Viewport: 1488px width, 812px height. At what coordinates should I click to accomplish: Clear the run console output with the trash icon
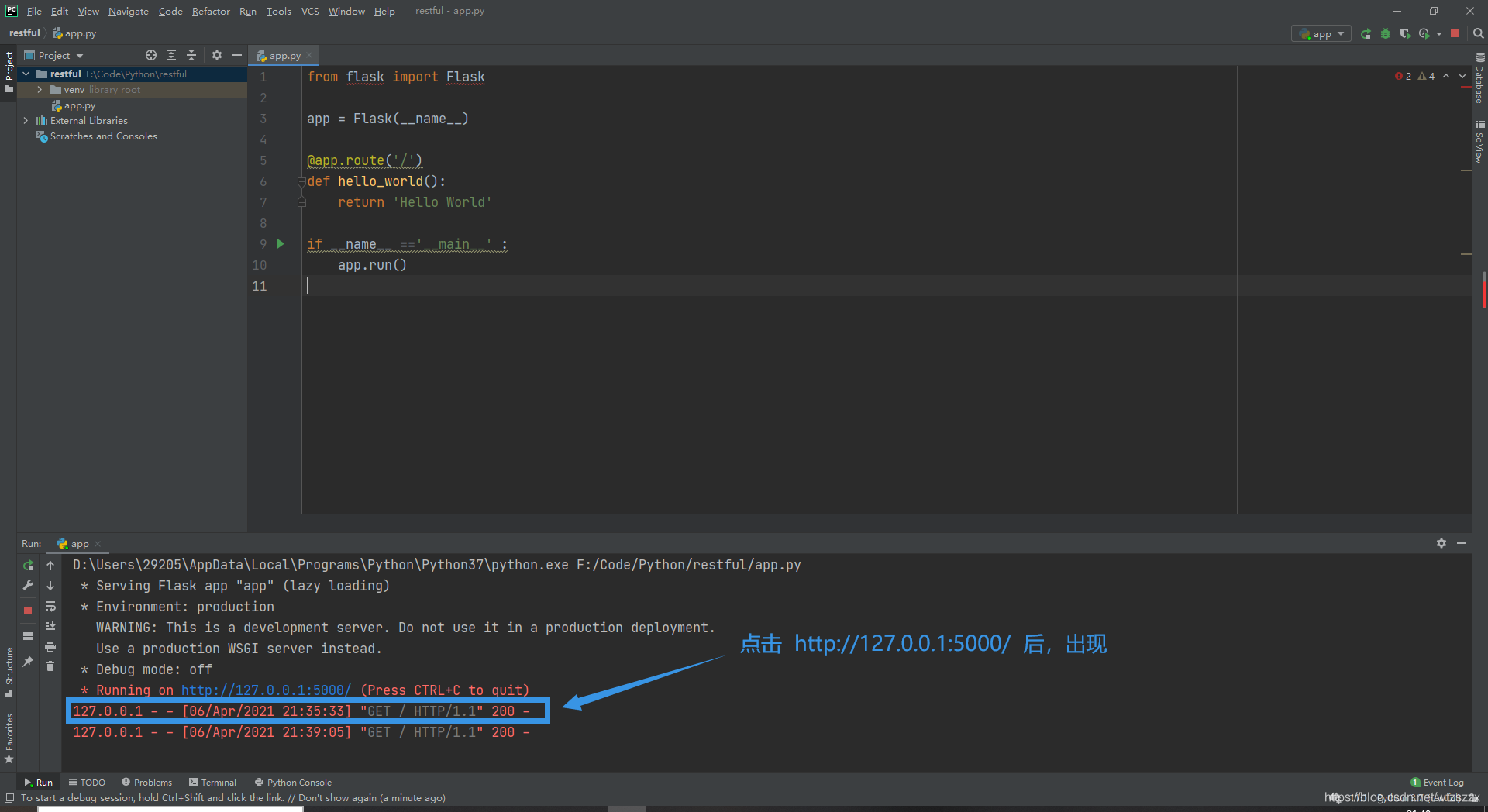50,665
